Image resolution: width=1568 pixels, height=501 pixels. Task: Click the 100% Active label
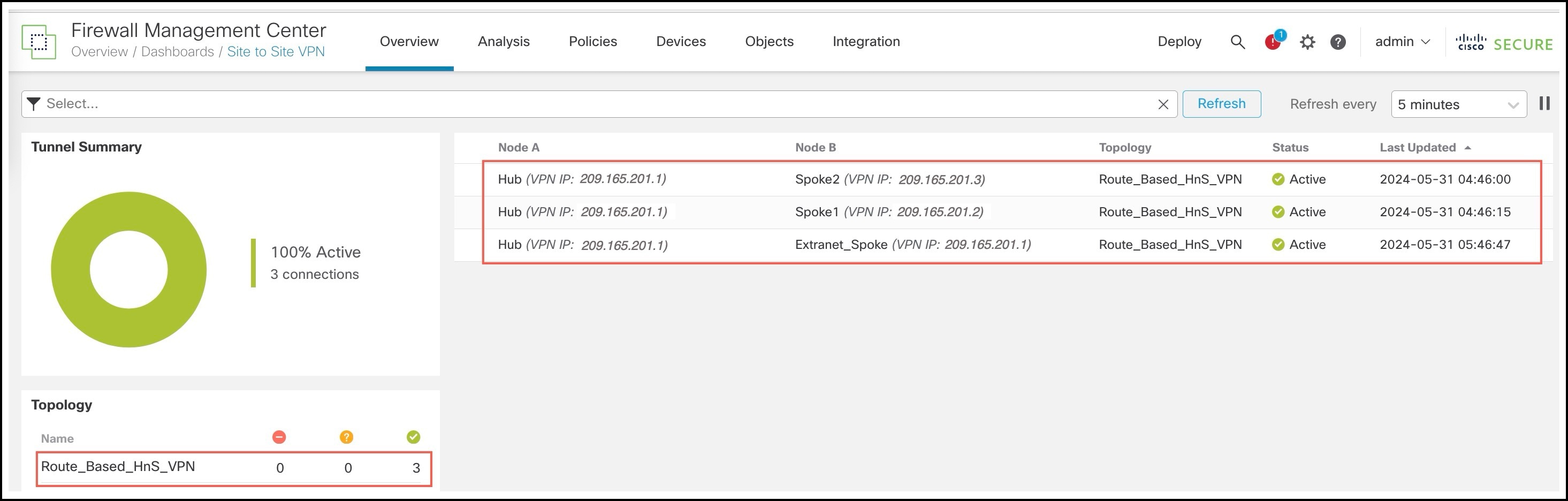tap(315, 252)
